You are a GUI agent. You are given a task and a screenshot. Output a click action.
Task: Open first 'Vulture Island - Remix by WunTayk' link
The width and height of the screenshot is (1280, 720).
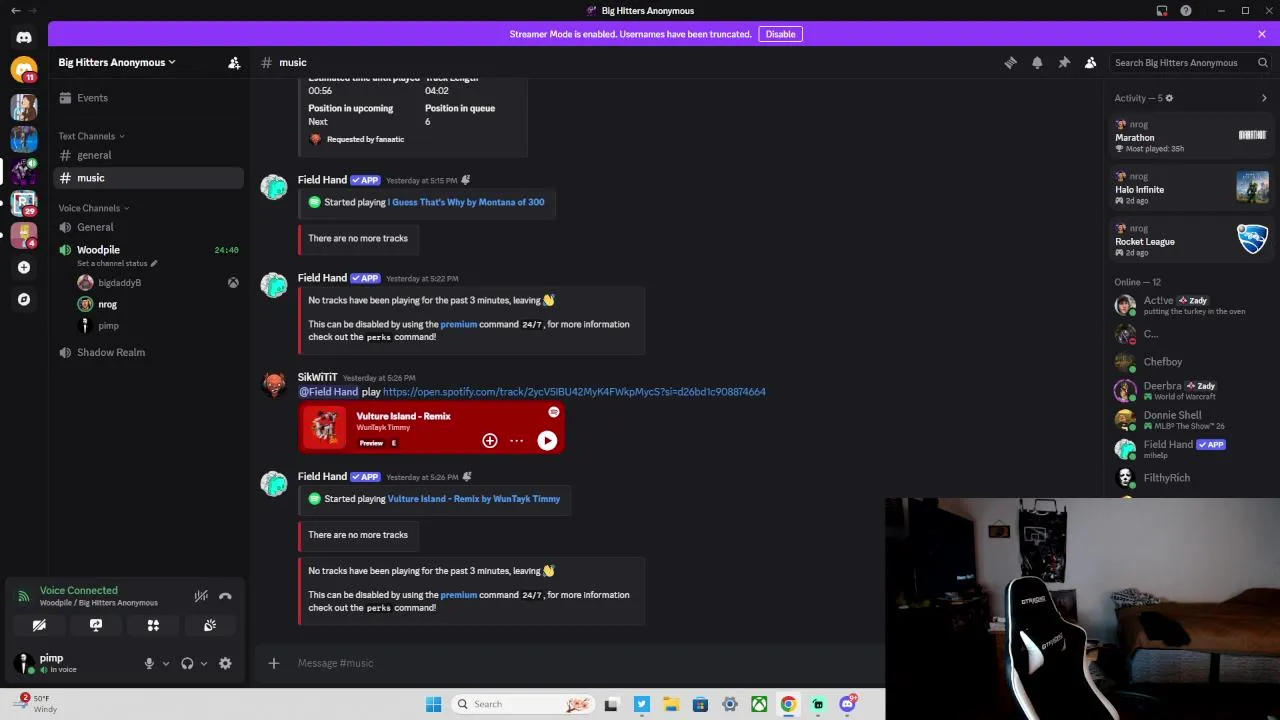474,499
